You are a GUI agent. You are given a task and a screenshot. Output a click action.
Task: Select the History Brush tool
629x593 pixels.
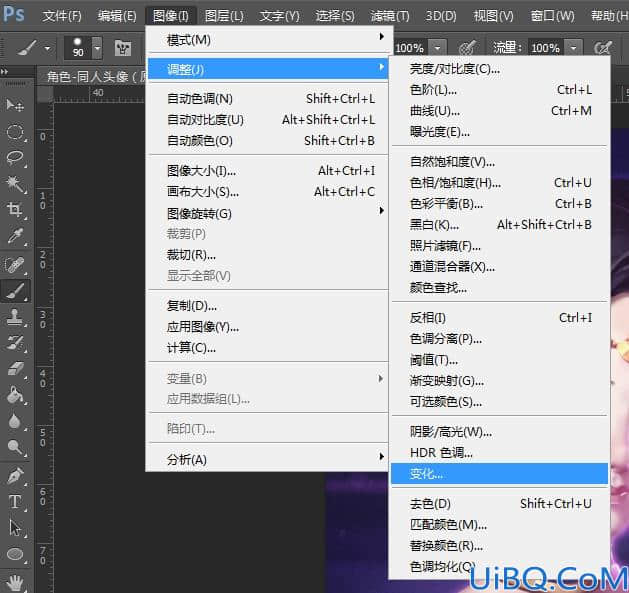[15, 343]
